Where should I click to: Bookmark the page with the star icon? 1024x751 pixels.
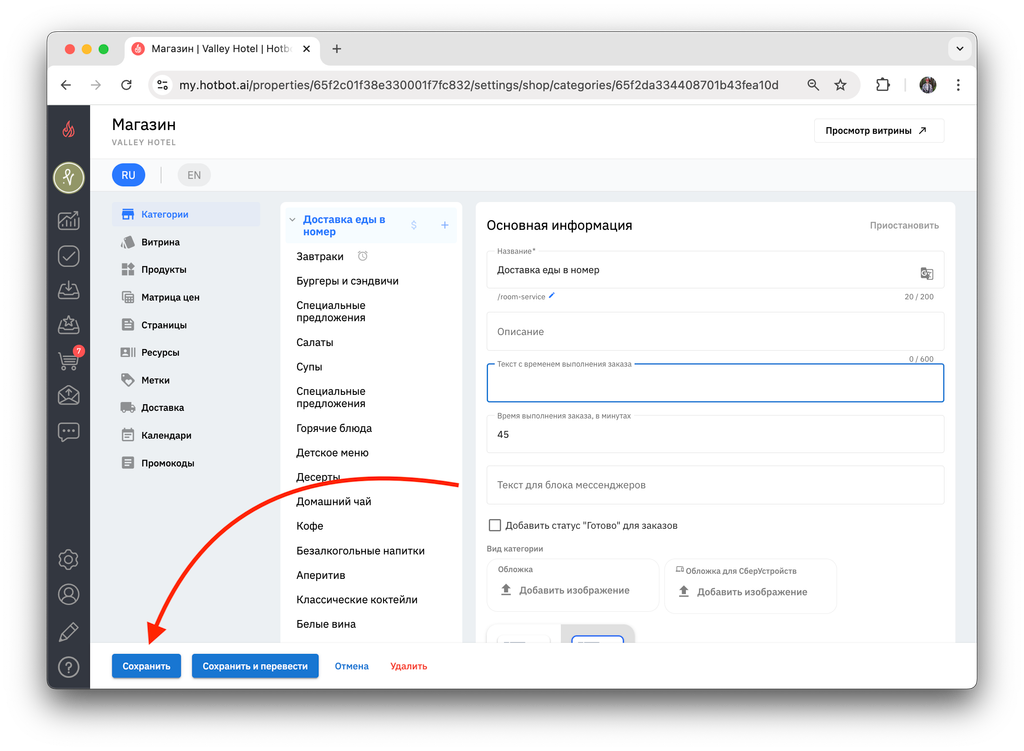point(840,85)
